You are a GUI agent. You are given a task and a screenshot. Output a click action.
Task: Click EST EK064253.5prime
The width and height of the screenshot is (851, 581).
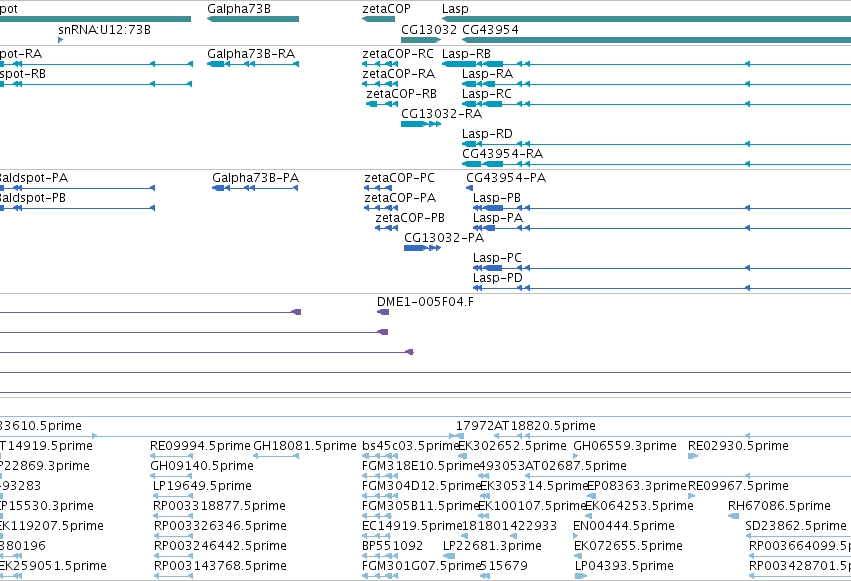click(640, 506)
